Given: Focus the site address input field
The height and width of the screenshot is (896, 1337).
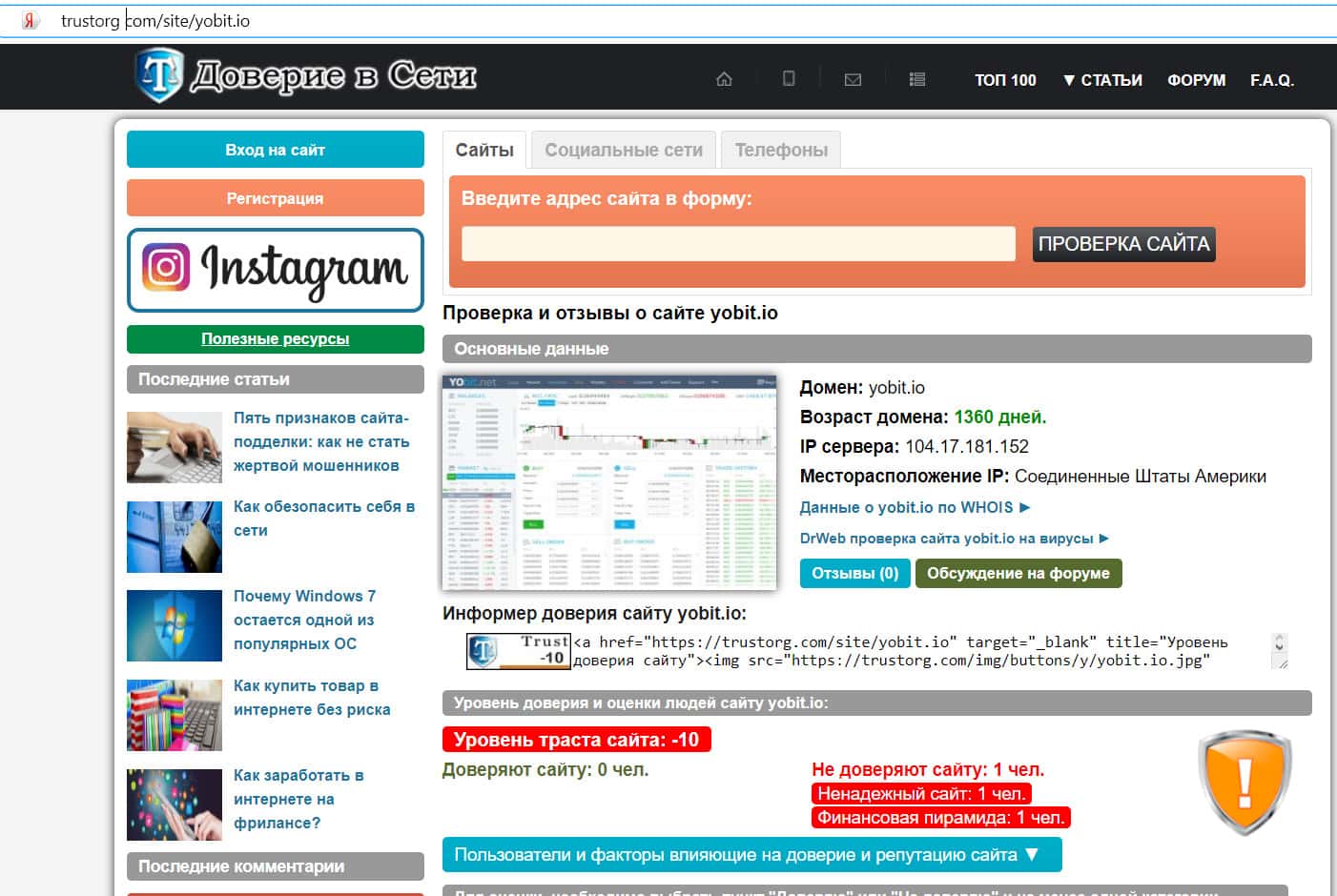Looking at the screenshot, I should 738,244.
